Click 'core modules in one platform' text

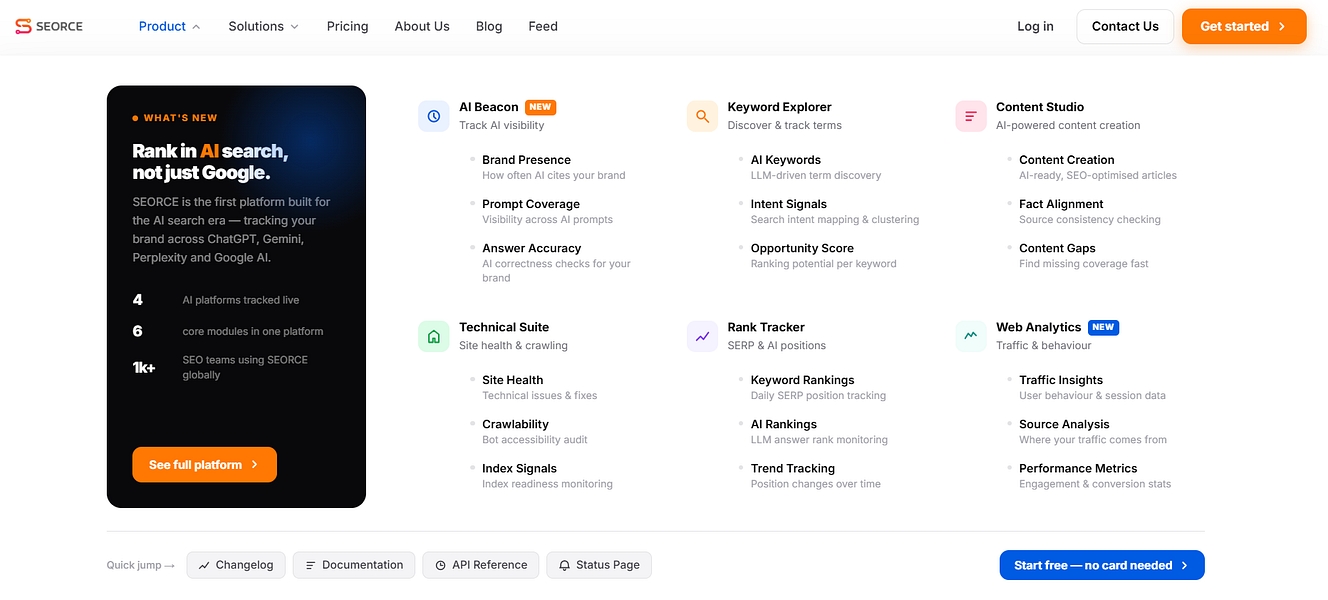(253, 331)
